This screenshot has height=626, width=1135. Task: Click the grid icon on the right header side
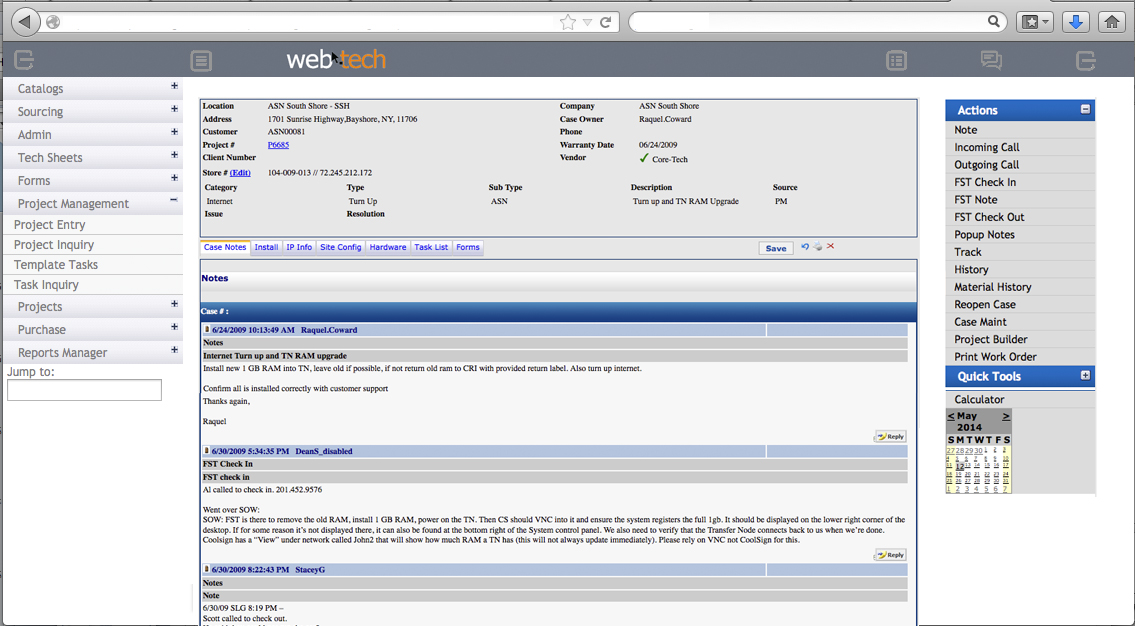pyautogui.click(x=897, y=60)
